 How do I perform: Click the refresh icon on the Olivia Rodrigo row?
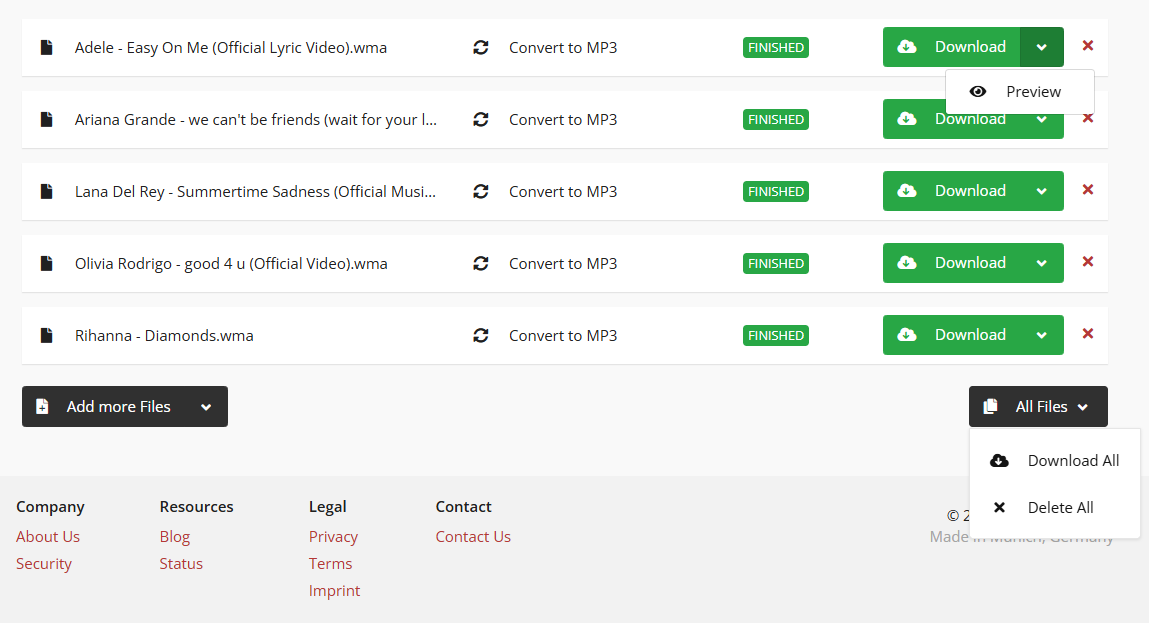point(481,263)
